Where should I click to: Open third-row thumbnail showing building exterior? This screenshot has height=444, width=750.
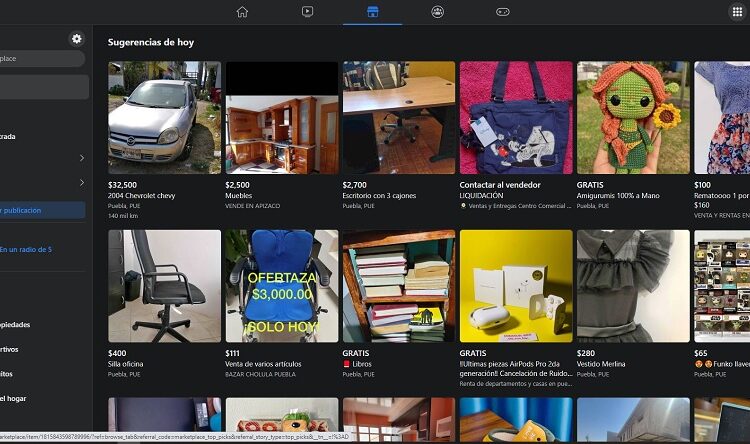pos(633,420)
